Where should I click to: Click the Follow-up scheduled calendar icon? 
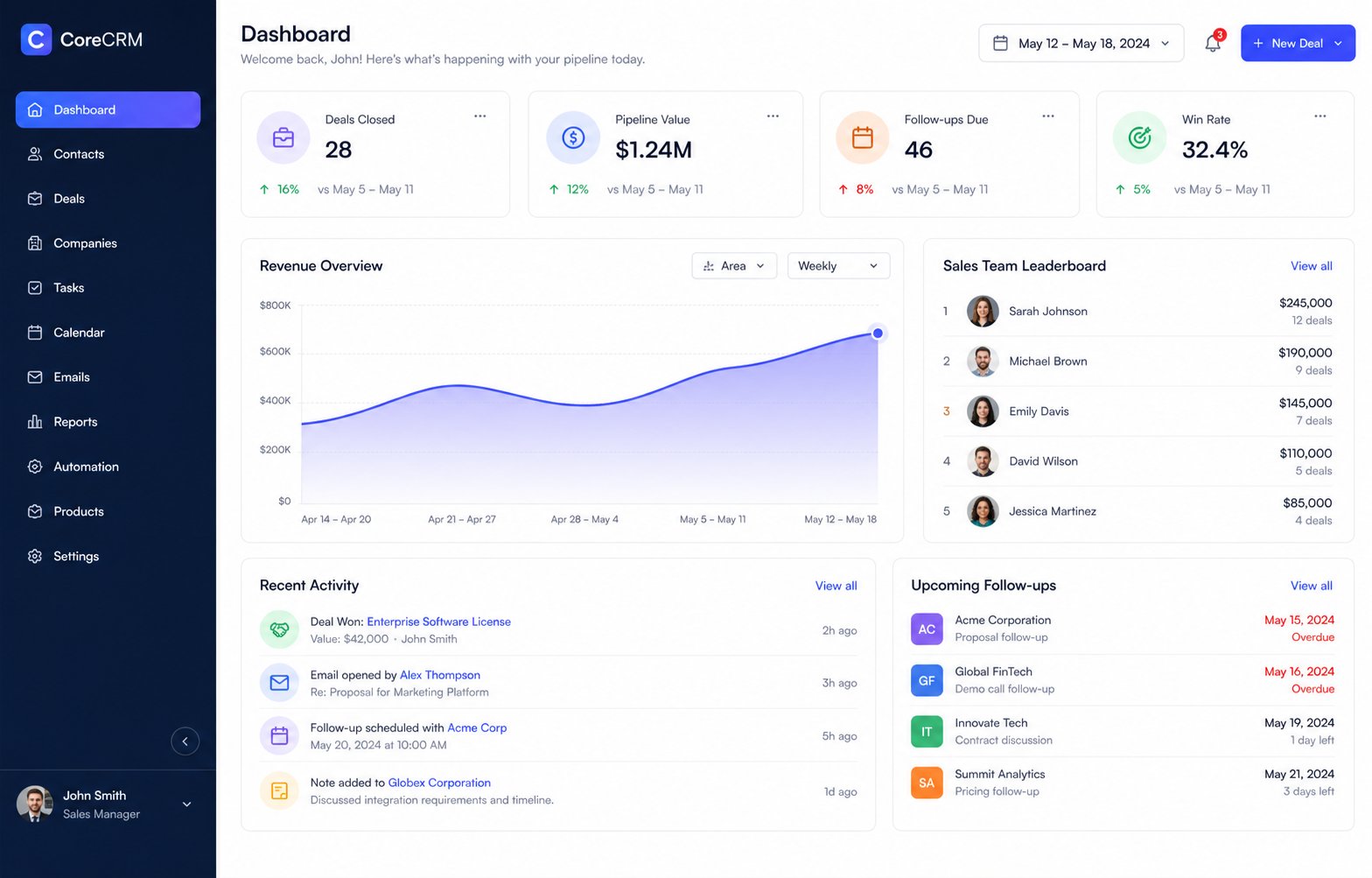[x=279, y=736]
